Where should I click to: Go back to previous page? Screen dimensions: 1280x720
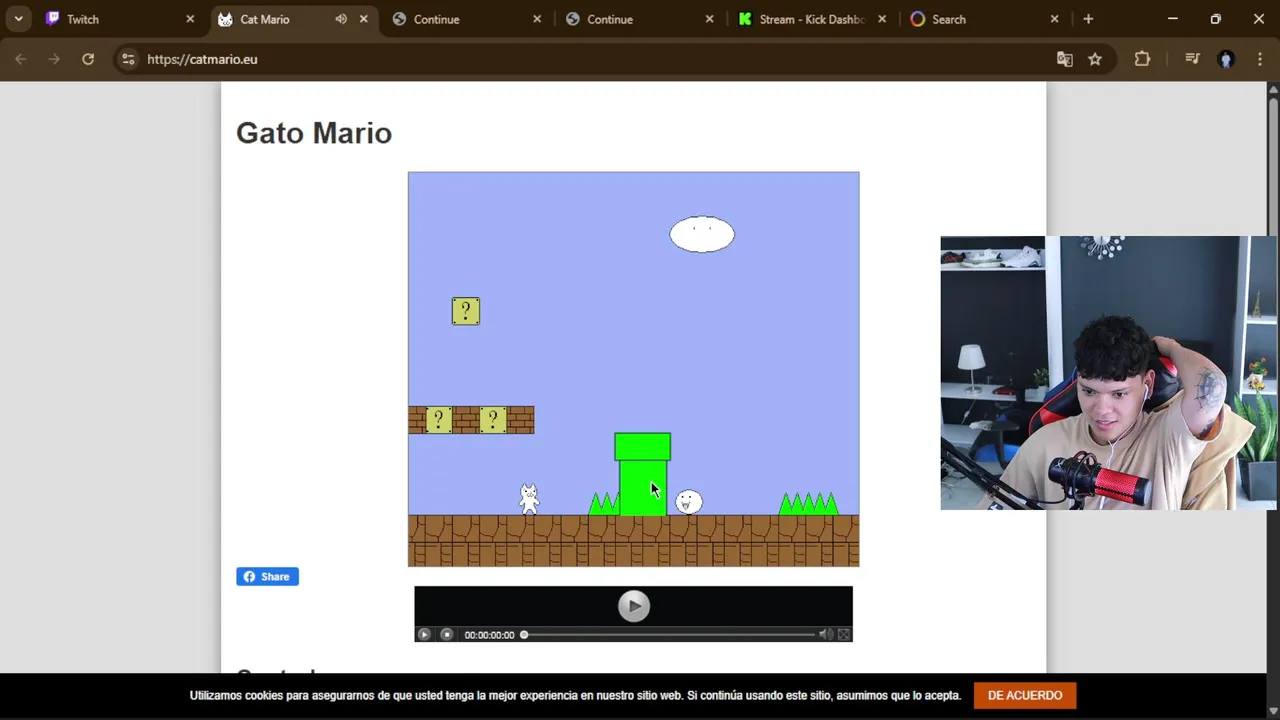20,59
